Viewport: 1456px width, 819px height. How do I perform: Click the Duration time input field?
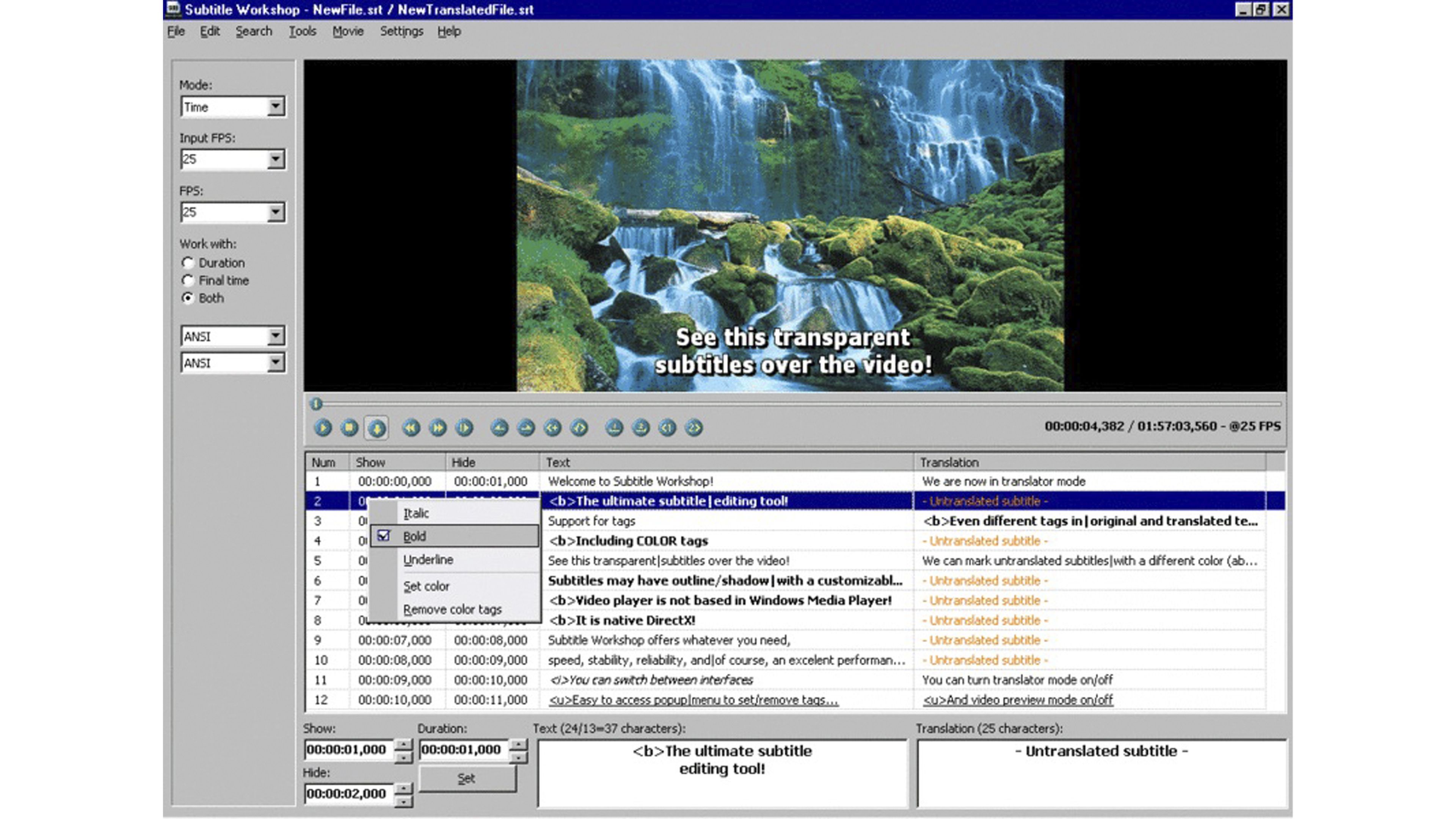click(464, 750)
